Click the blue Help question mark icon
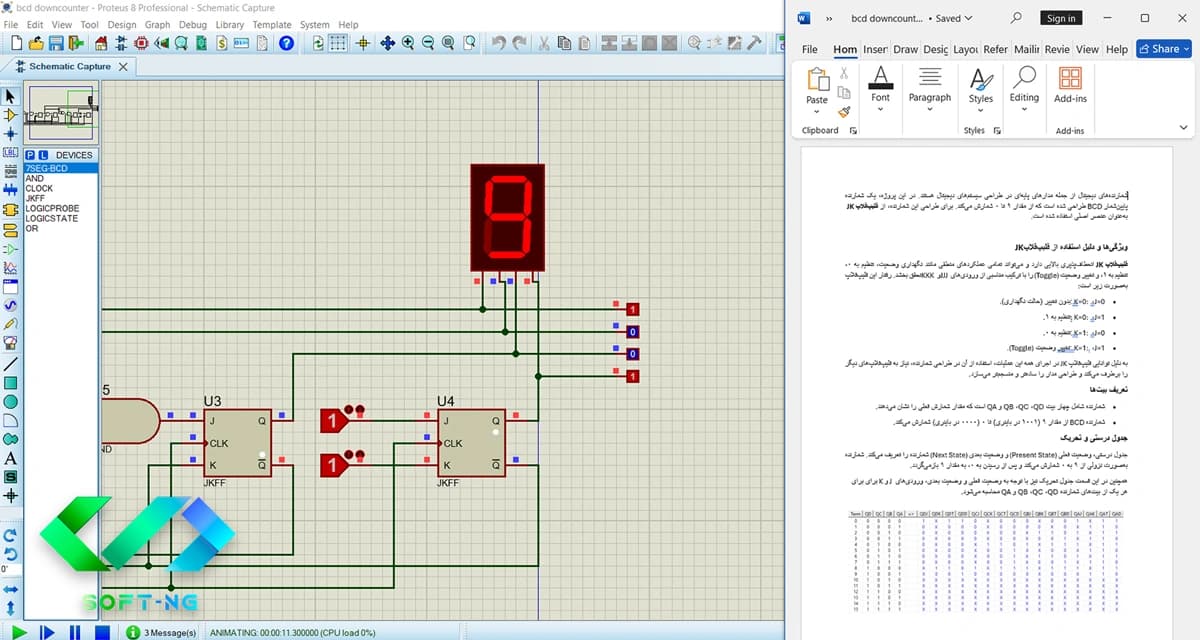1200x640 pixels. pos(286,43)
